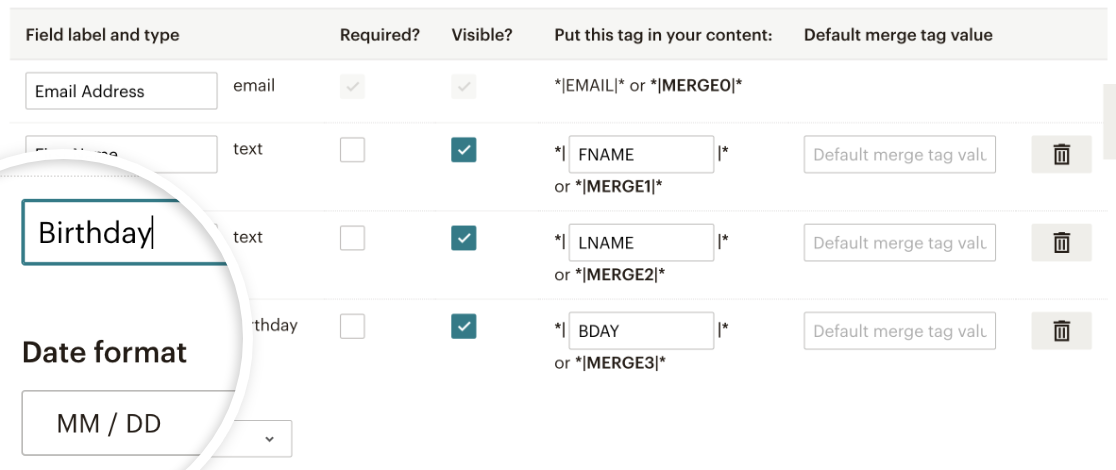Uncheck Visible checkbox for LNAME row

click(x=463, y=239)
